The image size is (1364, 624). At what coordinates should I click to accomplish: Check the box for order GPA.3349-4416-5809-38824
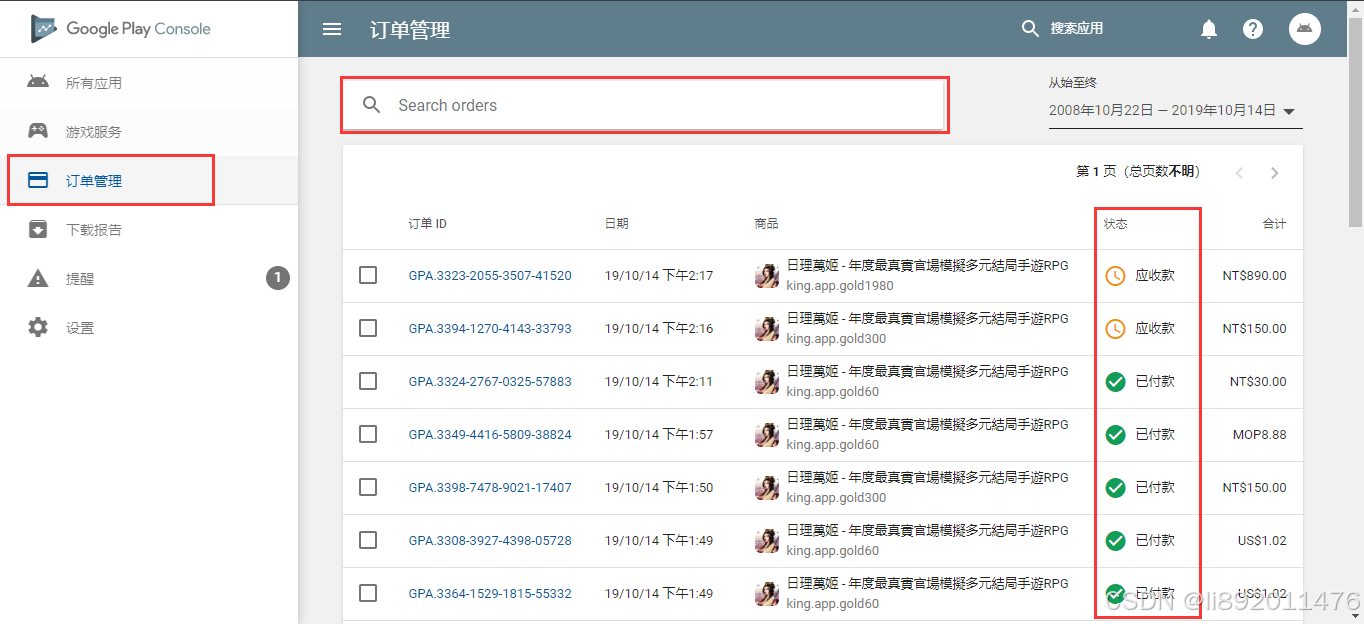coord(368,434)
